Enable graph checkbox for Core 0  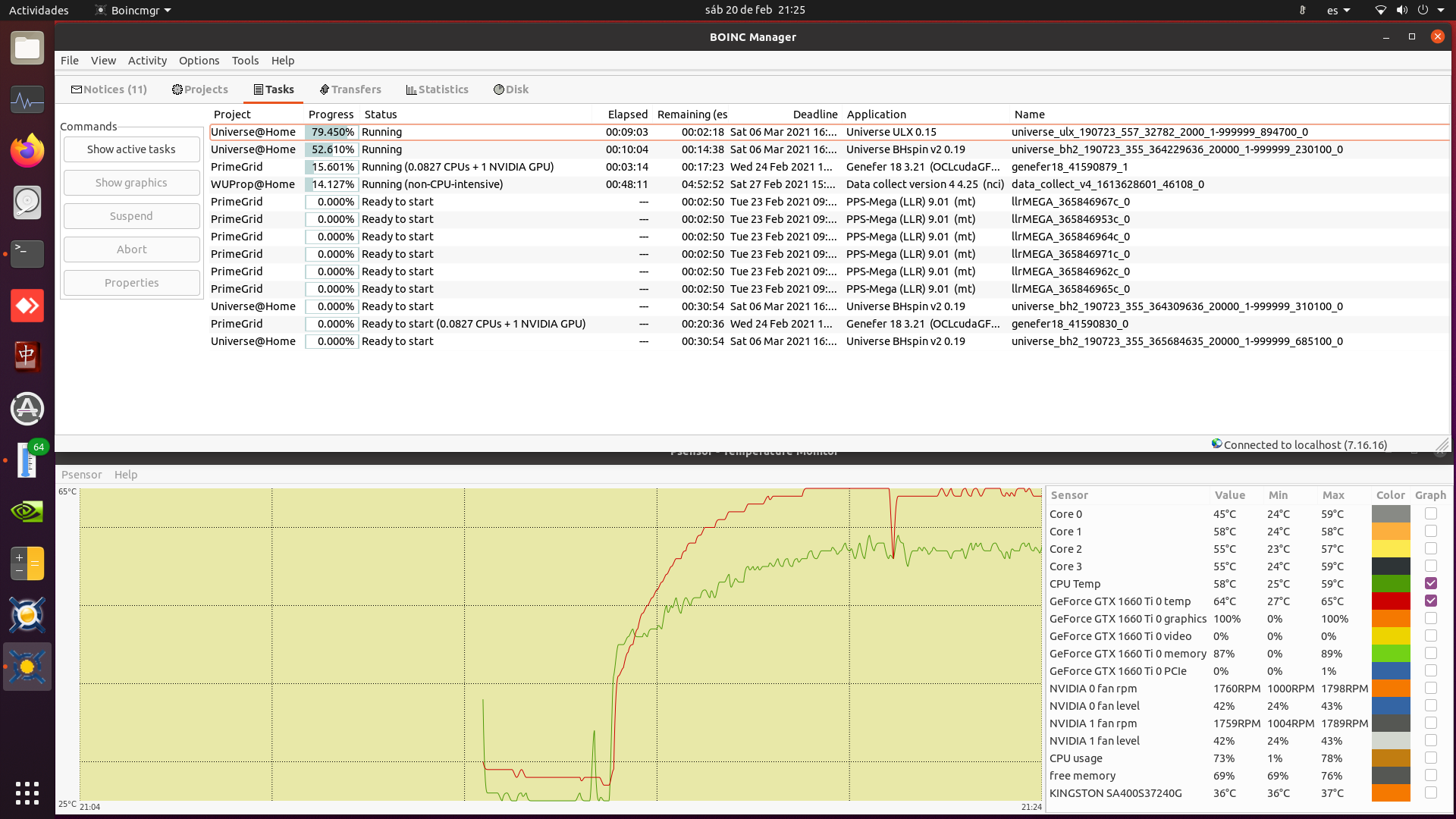(1430, 513)
